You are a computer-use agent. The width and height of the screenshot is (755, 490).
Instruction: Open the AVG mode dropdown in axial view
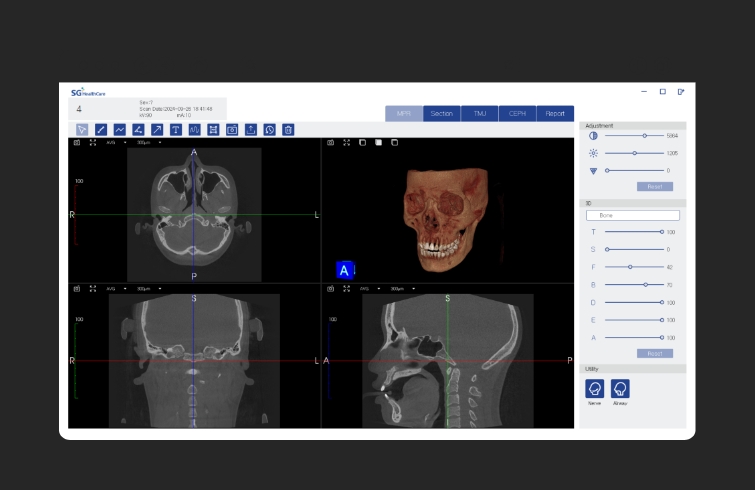117,142
